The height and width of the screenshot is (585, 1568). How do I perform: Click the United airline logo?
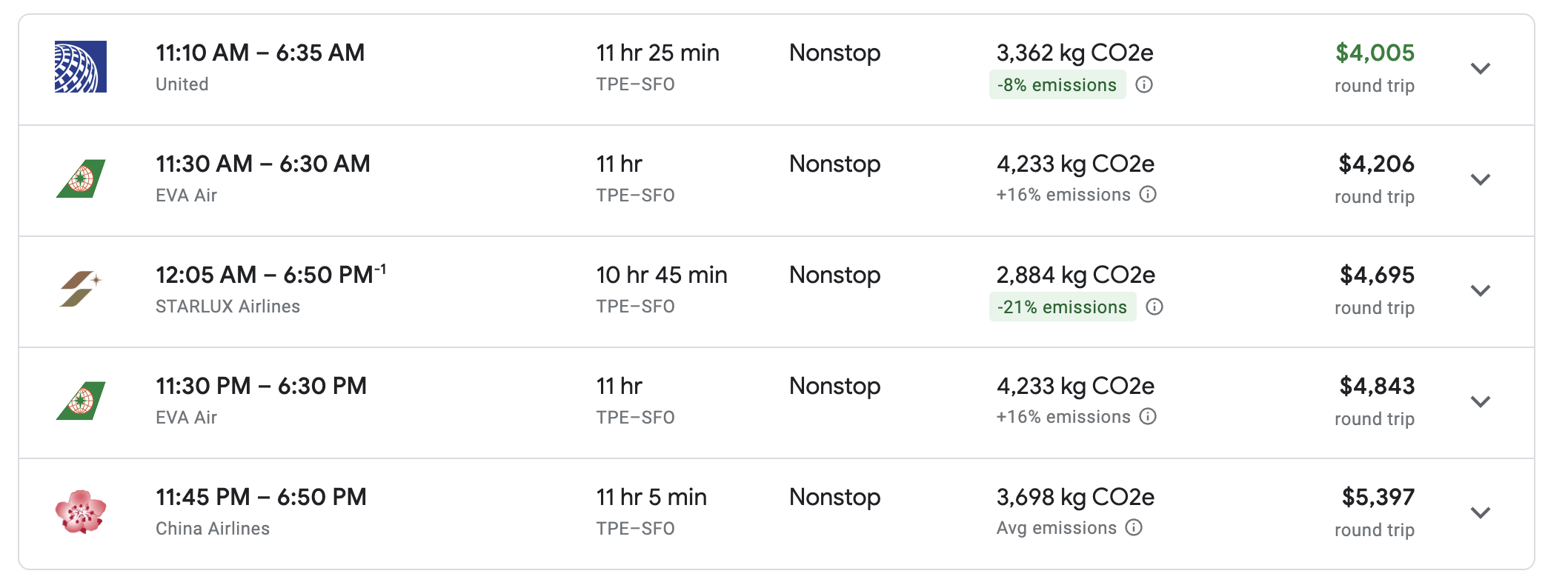point(81,67)
